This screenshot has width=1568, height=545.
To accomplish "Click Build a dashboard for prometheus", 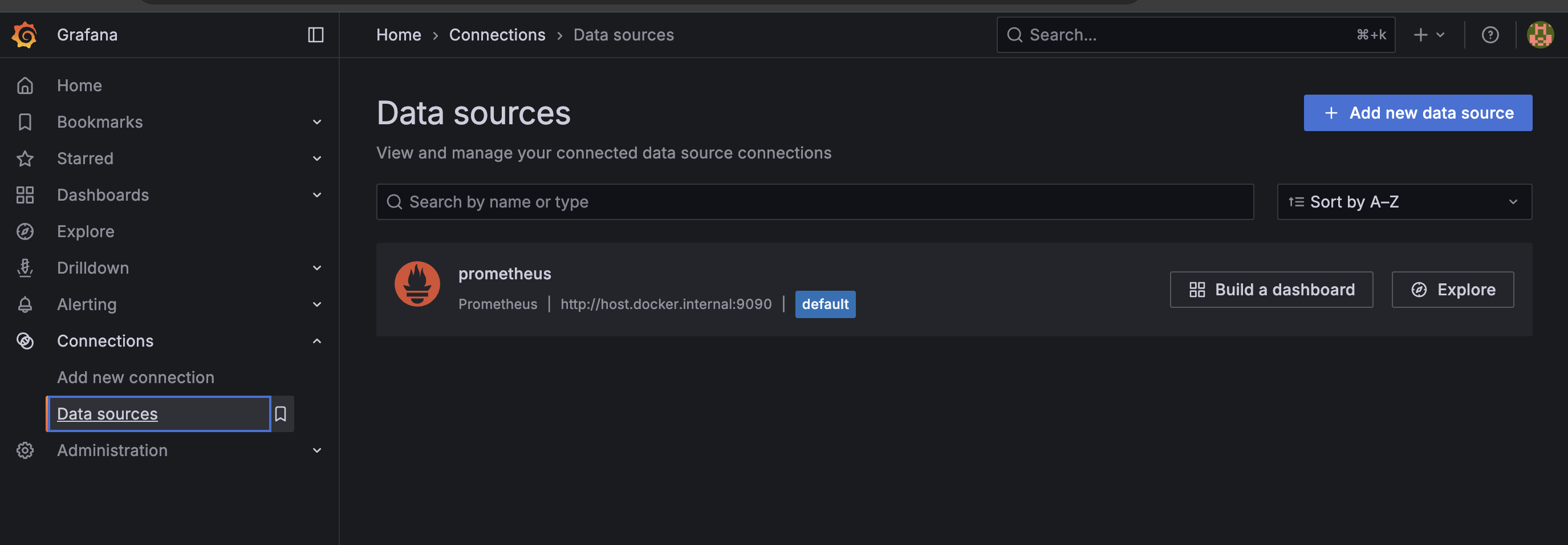I will (x=1271, y=290).
